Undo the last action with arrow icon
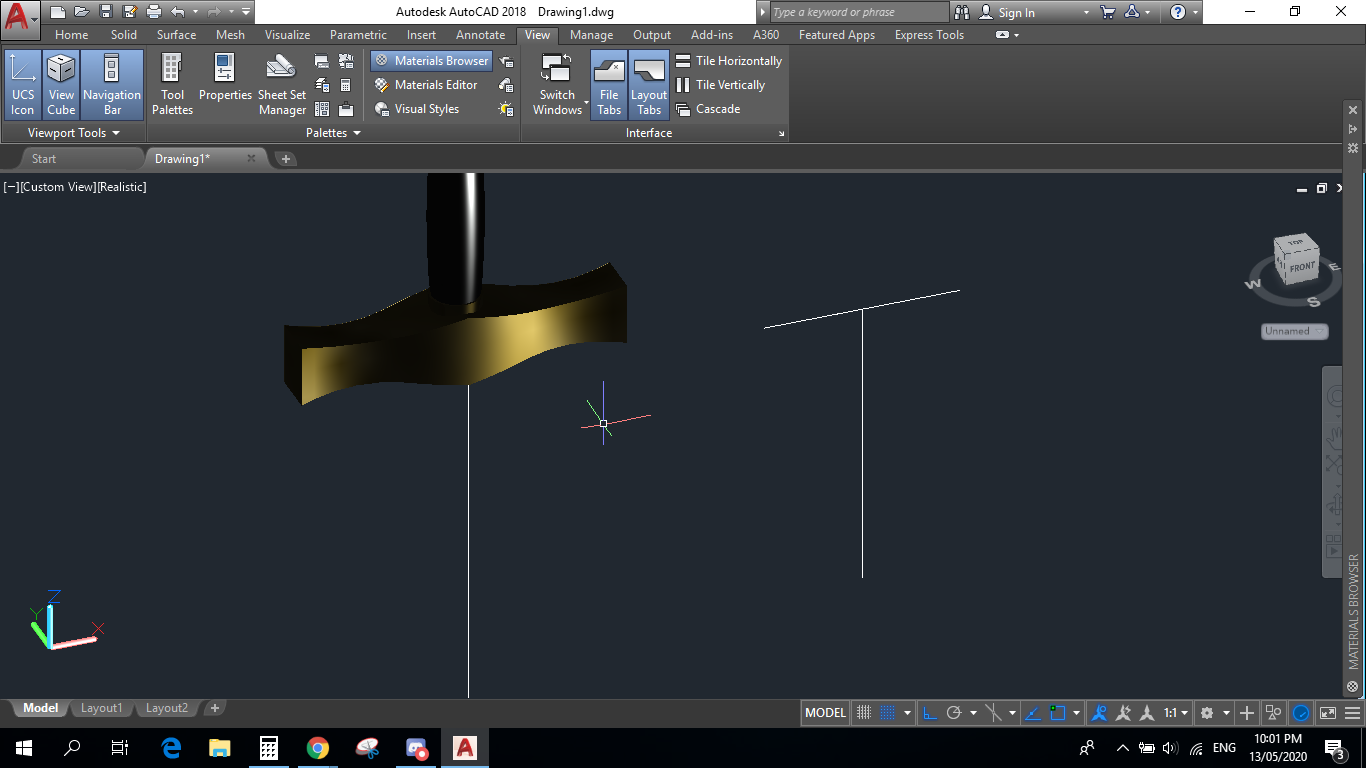 tap(178, 12)
